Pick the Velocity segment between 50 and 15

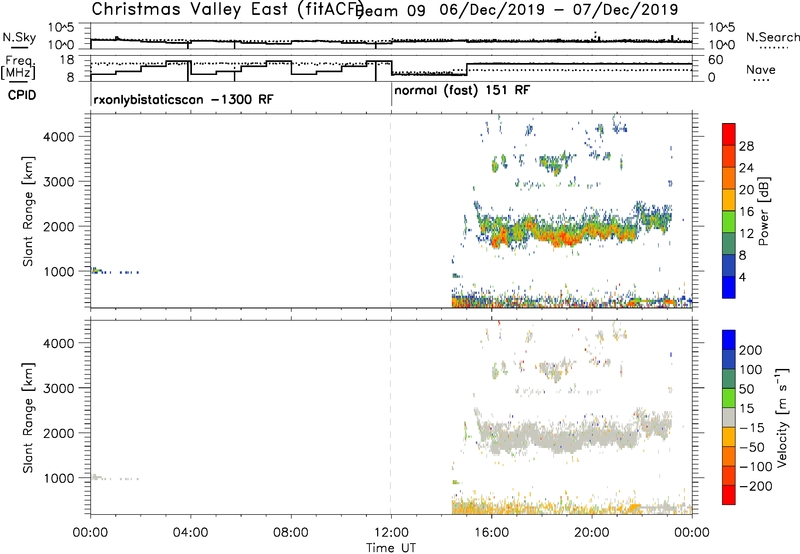click(729, 398)
